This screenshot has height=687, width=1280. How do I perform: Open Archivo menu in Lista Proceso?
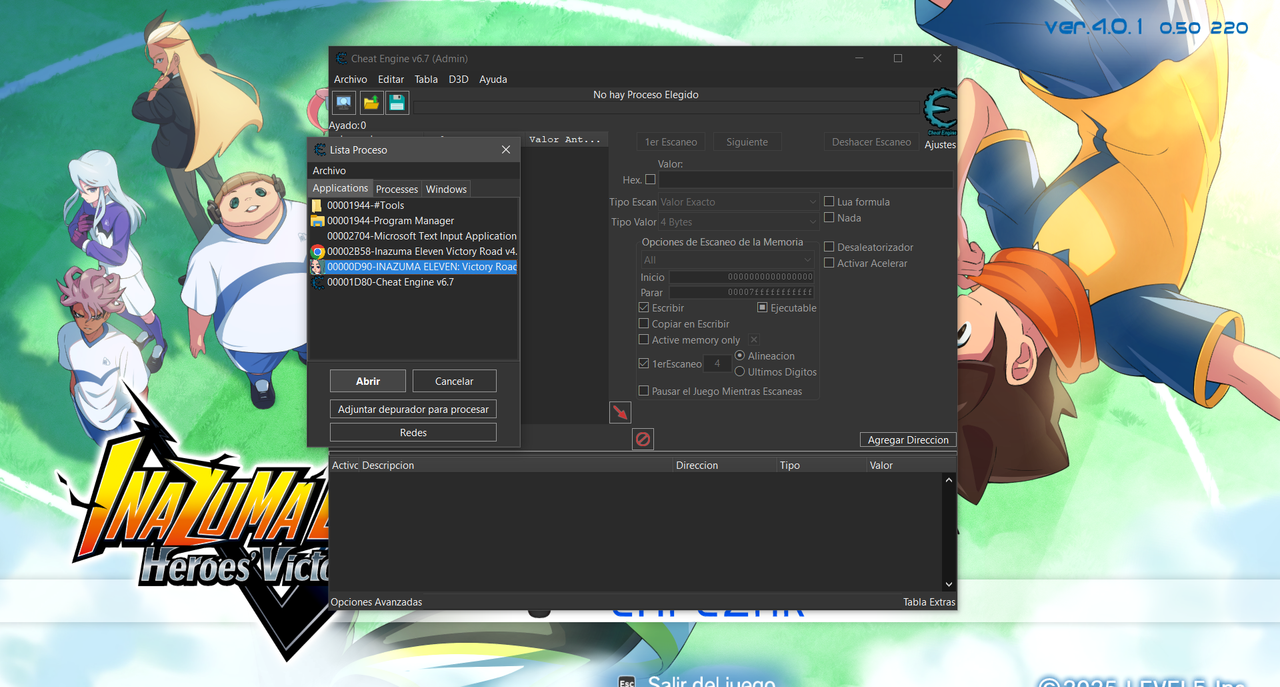tap(329, 171)
